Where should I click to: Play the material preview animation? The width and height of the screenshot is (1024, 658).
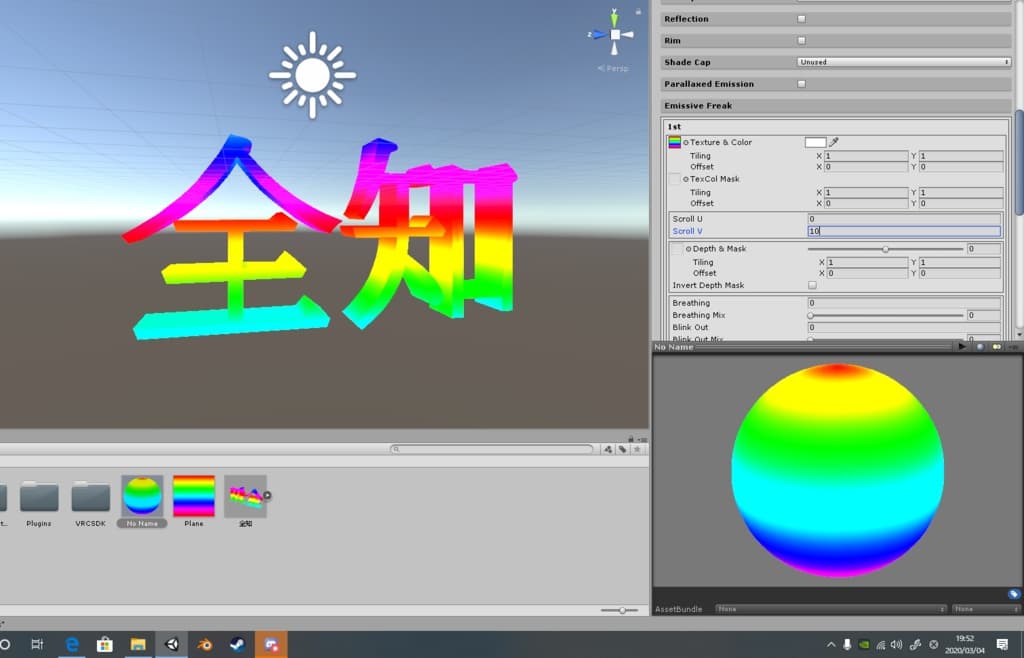962,347
